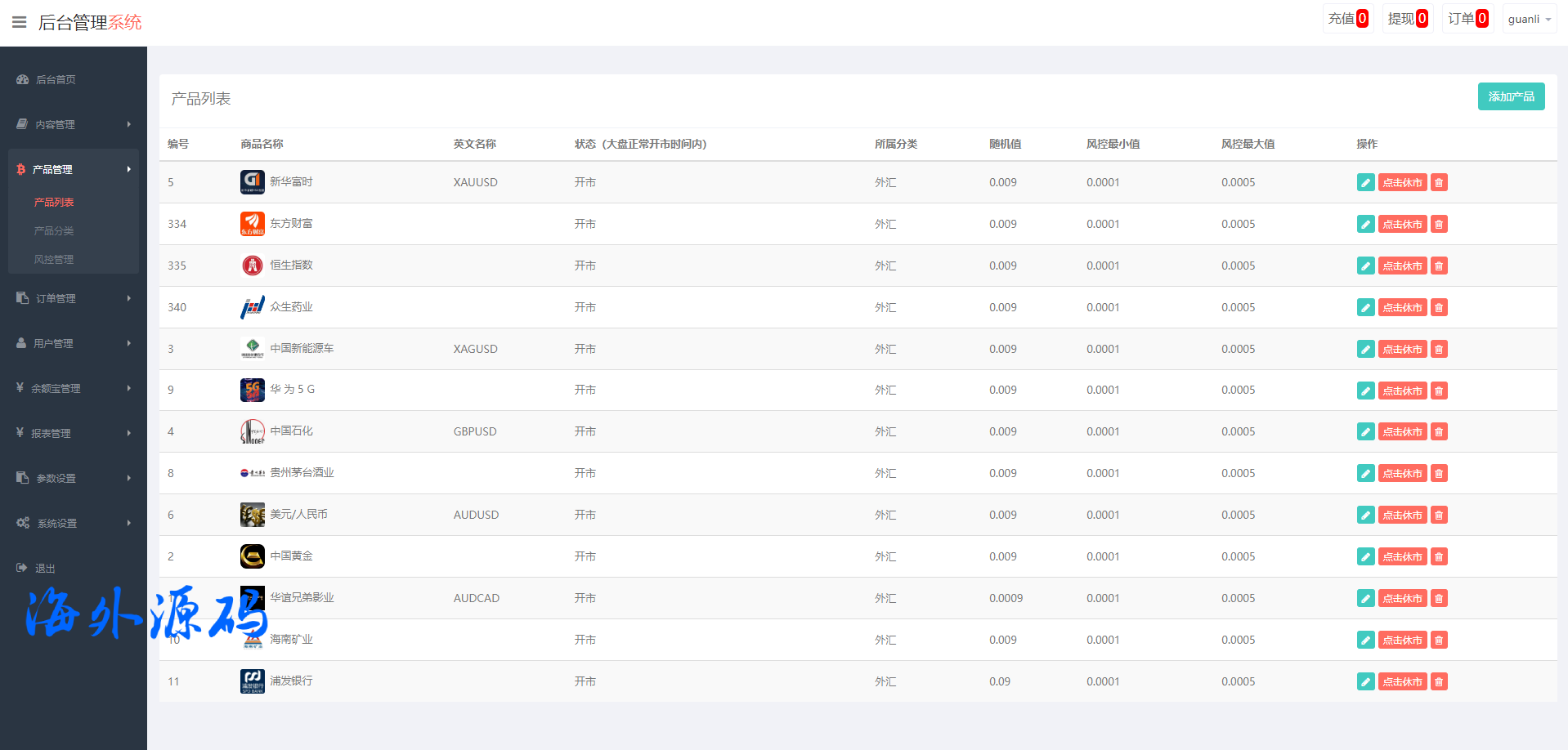Open 产品分类 submenu item

[54, 230]
